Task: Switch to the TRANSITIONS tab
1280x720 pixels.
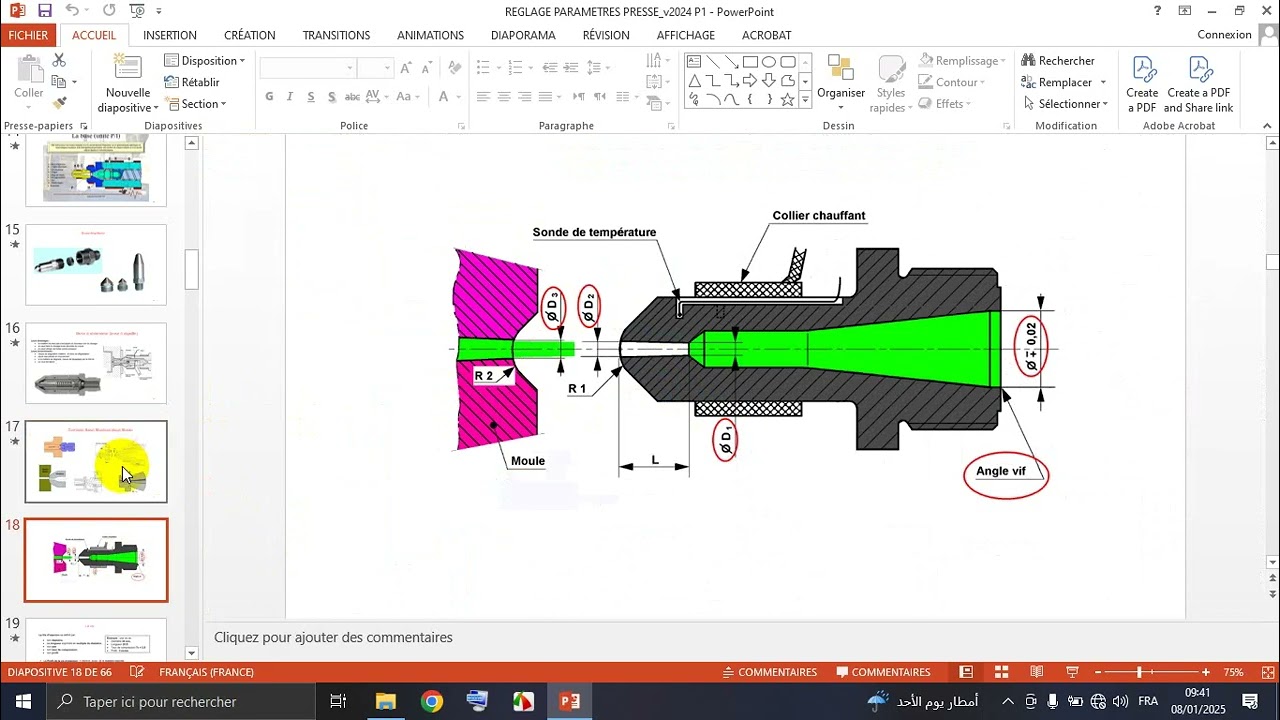Action: pos(336,35)
